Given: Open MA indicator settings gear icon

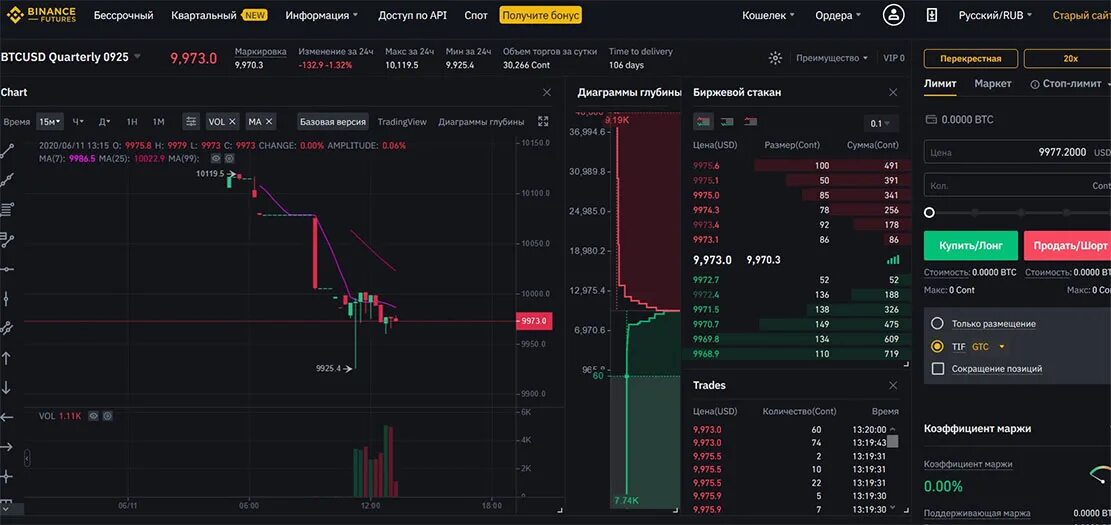Looking at the screenshot, I should click(229, 159).
